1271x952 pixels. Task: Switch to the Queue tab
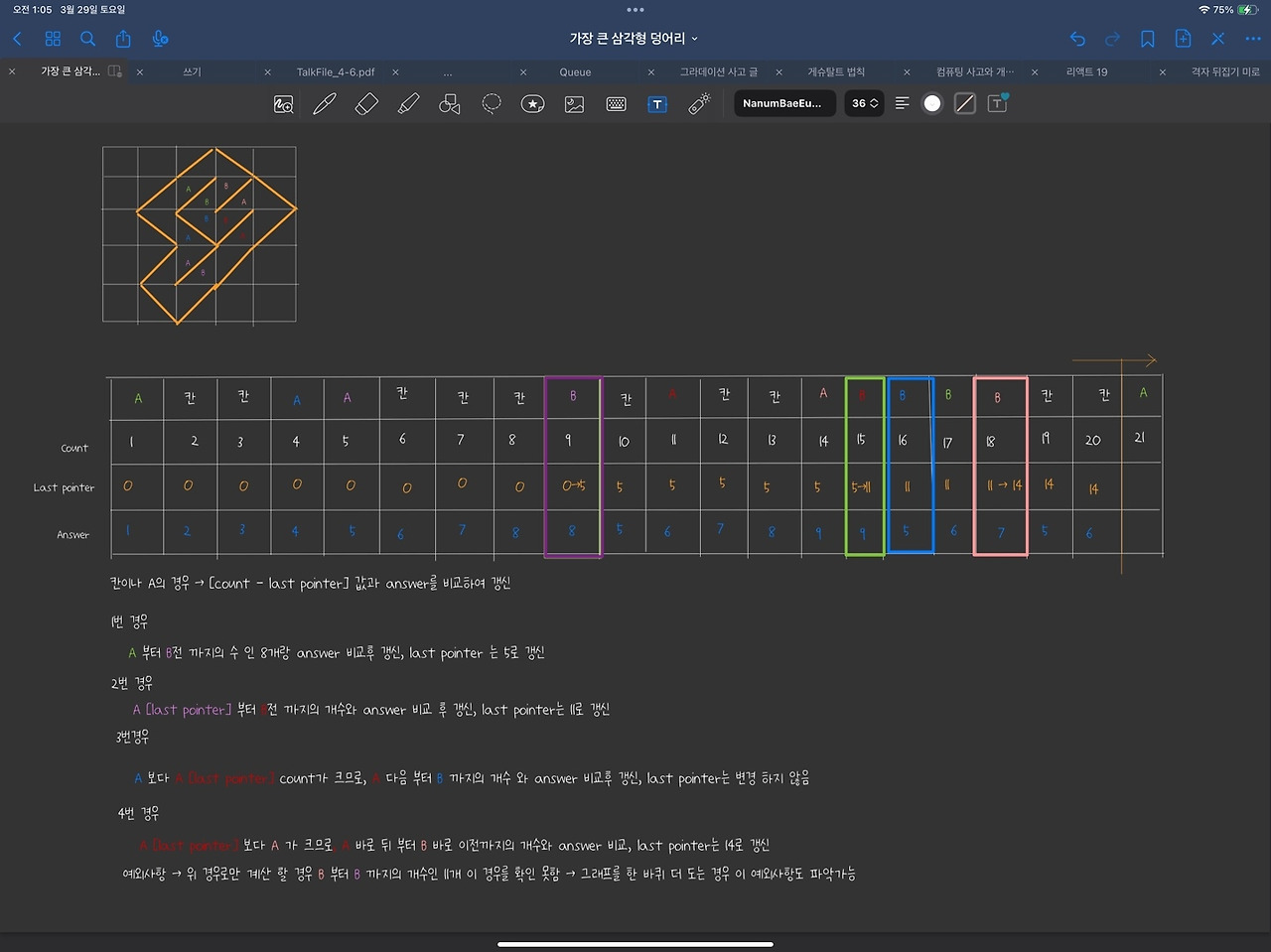pos(575,71)
